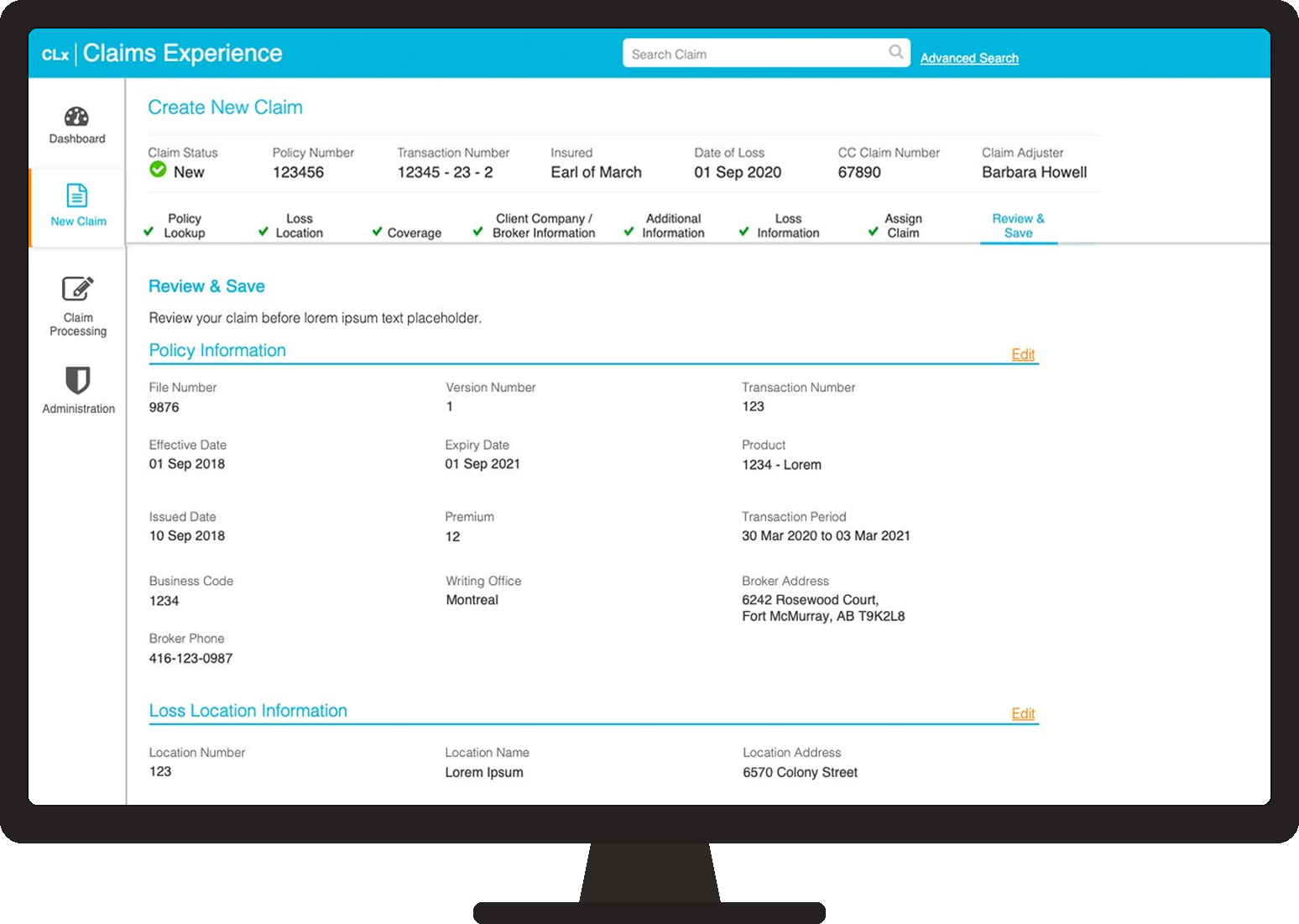Click the Loss Location Information heading

pos(248,711)
